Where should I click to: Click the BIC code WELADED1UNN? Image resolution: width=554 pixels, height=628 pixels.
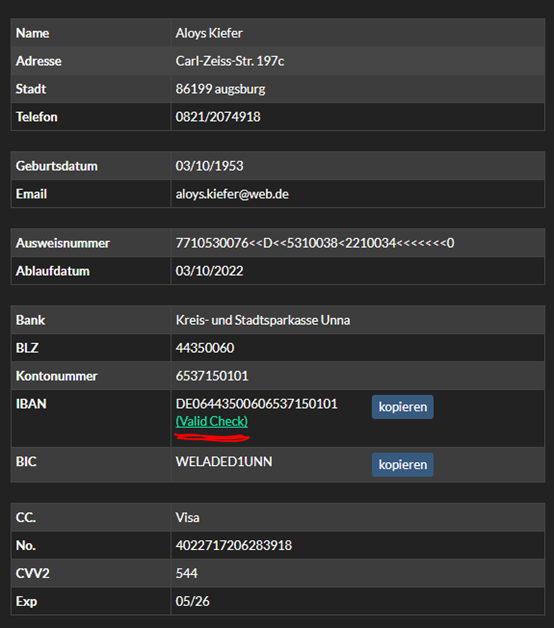click(x=224, y=461)
